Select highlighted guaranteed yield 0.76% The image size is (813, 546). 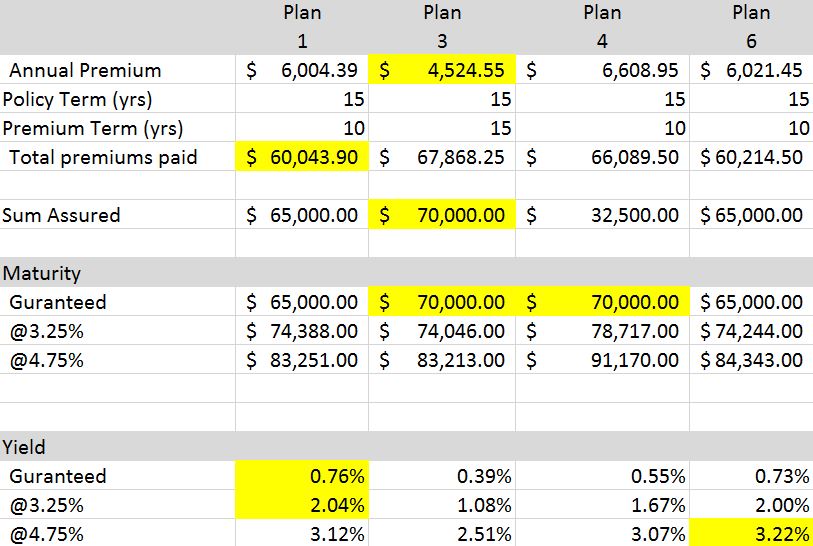[x=302, y=476]
